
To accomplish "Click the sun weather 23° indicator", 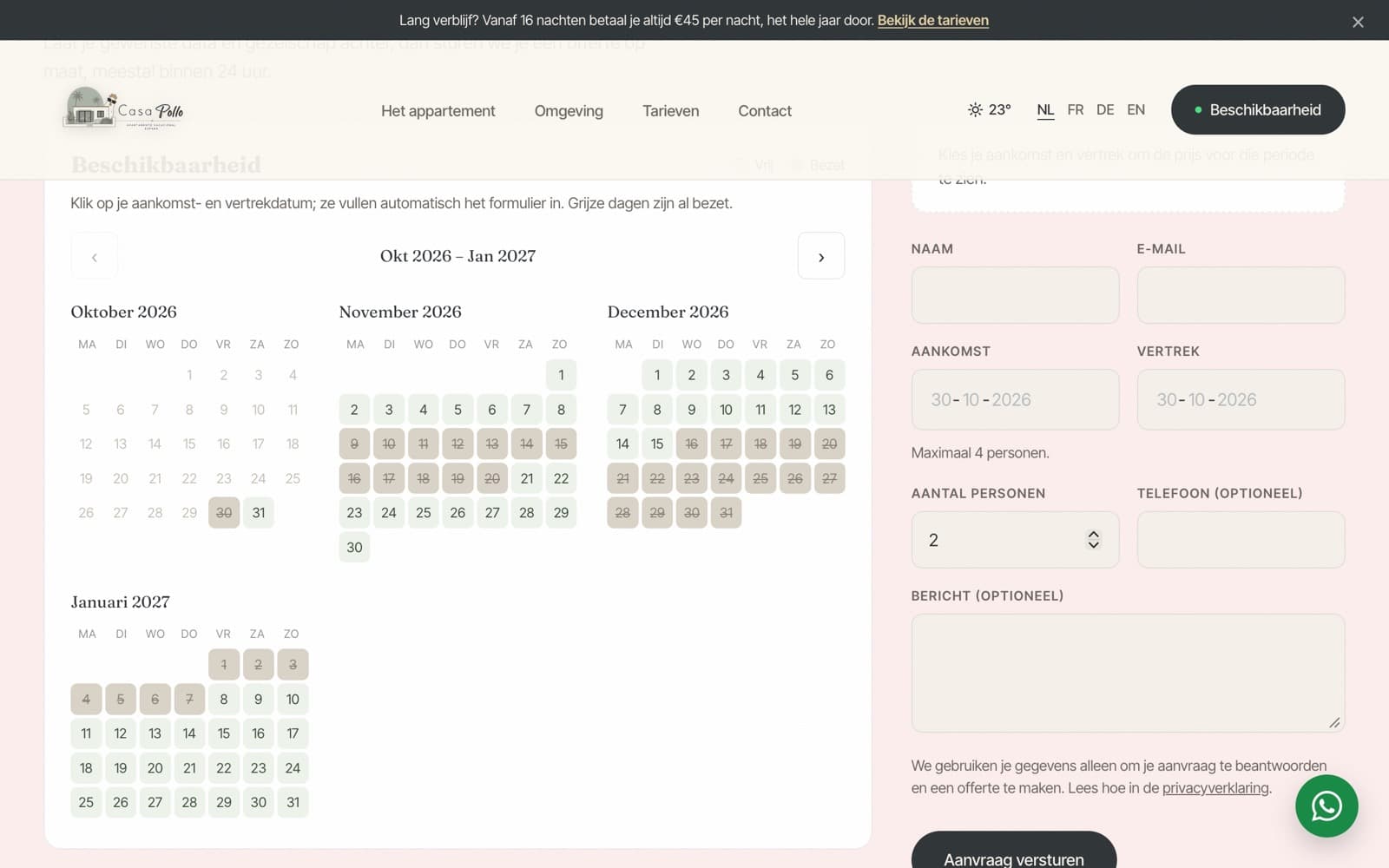I will click(990, 109).
